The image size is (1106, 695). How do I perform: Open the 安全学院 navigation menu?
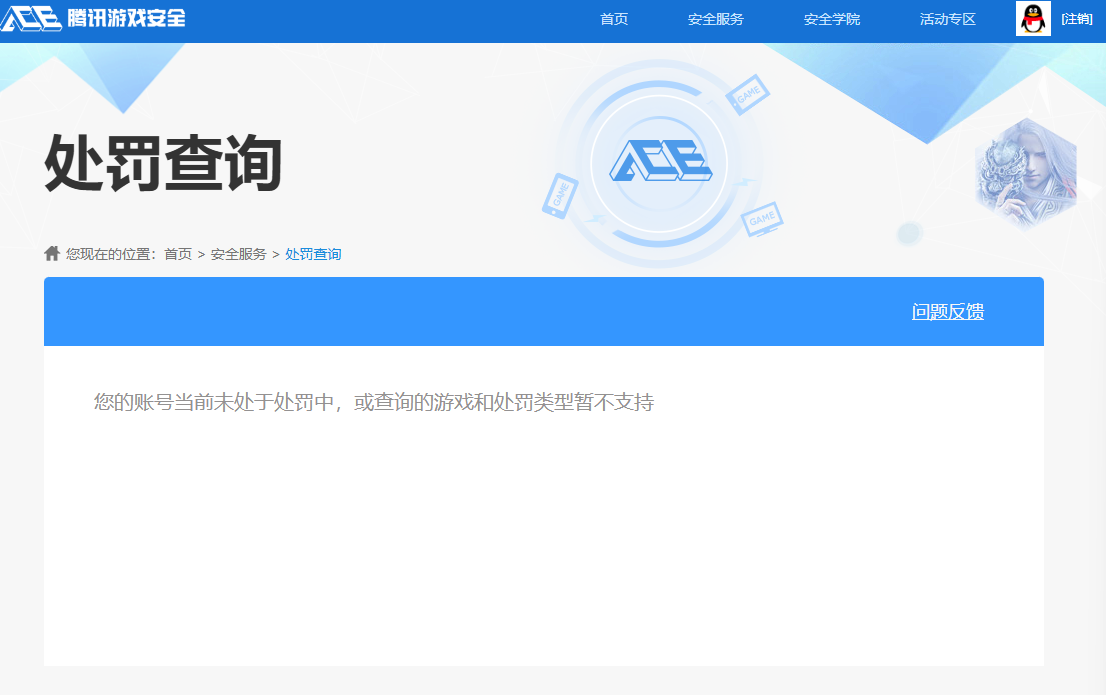831,19
